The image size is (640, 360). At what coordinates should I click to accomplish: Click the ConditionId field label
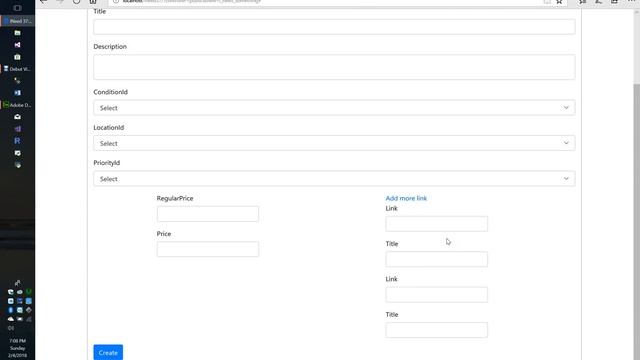click(111, 92)
